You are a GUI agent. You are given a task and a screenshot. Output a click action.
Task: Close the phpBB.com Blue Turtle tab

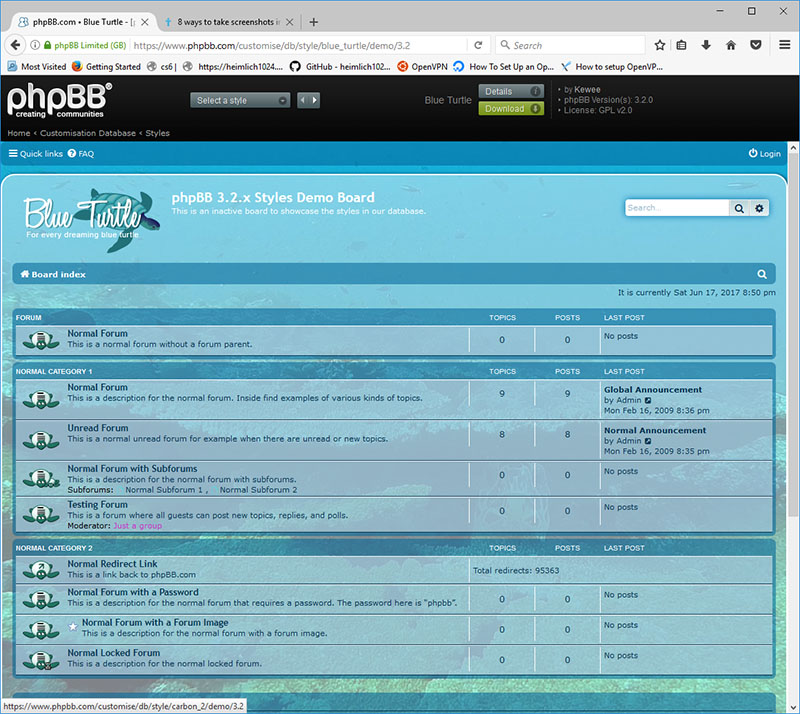(145, 22)
